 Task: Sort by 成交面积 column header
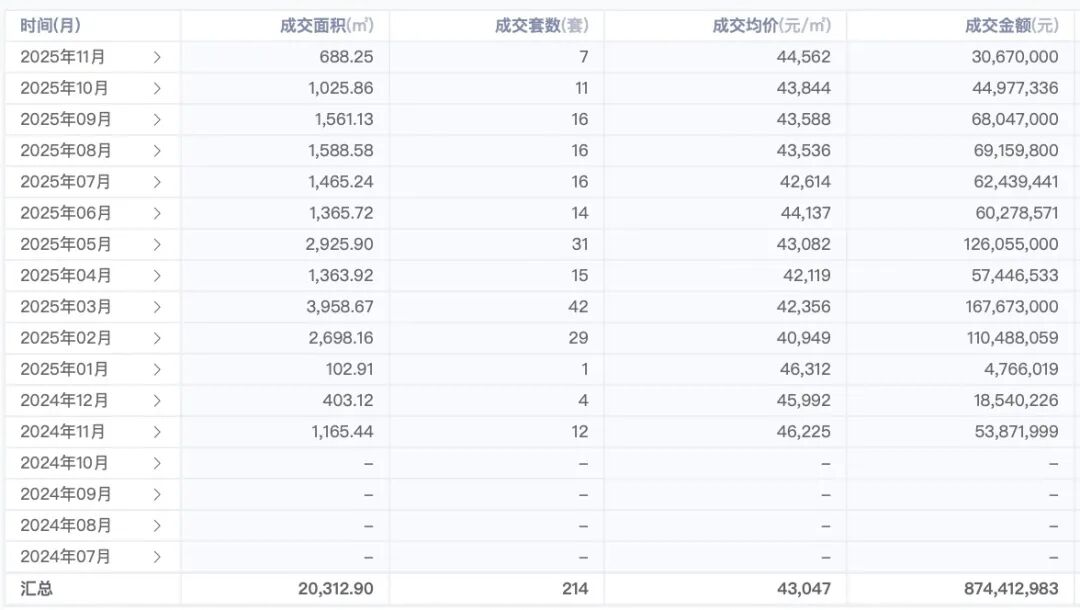pos(327,26)
